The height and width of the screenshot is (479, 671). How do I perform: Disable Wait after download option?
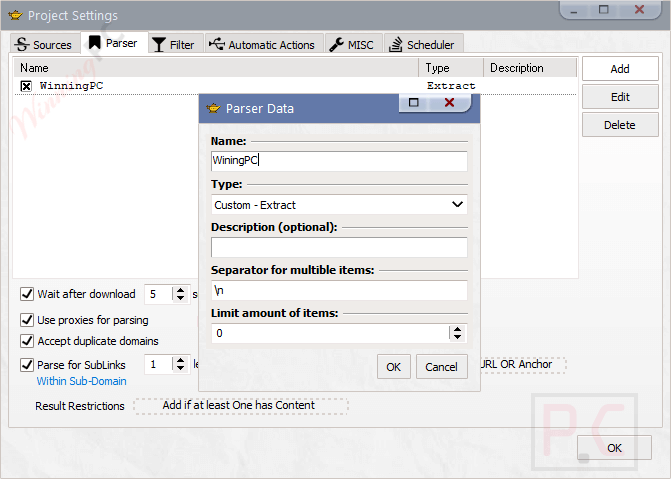click(27, 294)
